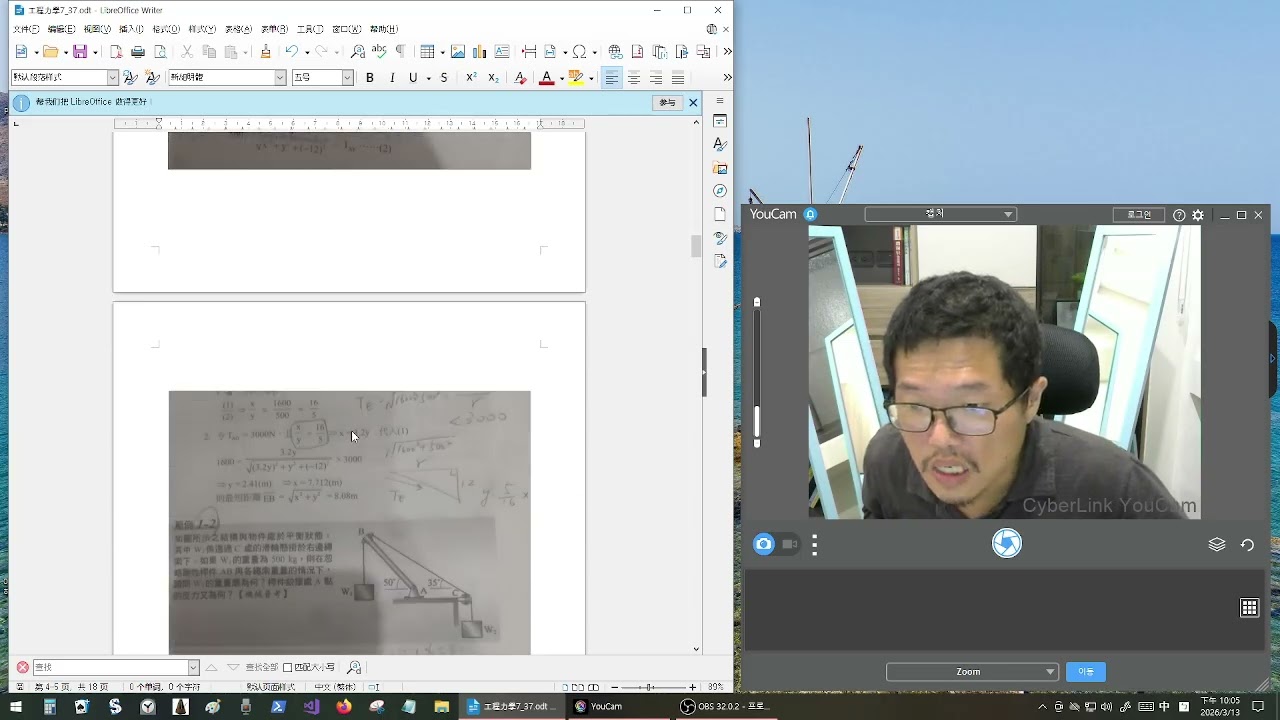Open the font size dropdown
Viewport: 1280px width, 720px height.
click(347, 78)
